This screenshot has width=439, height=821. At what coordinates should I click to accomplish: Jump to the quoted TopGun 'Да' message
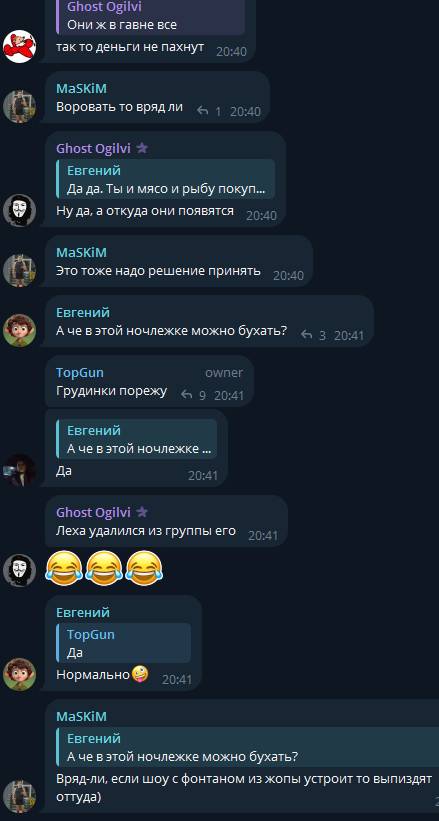point(124,643)
